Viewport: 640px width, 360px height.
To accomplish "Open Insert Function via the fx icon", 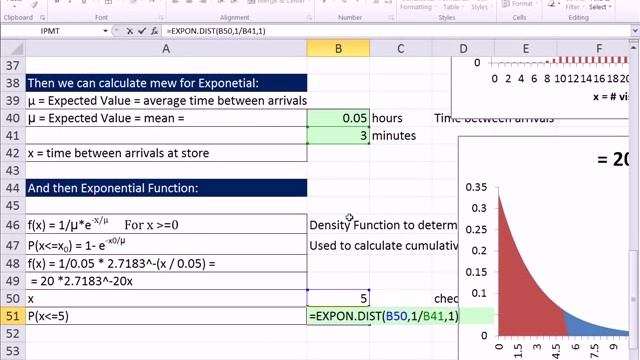I will pyautogui.click(x=154, y=31).
